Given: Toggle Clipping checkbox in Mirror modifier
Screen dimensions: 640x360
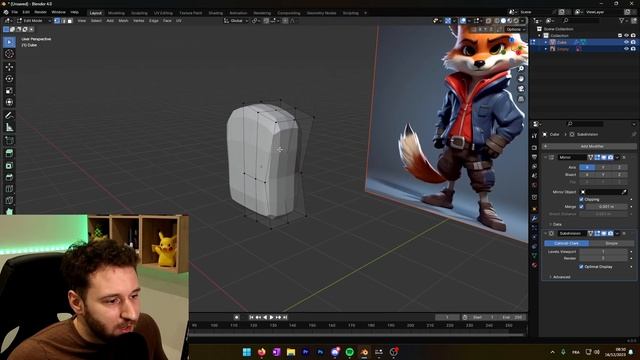Looking at the screenshot, I should tap(581, 199).
